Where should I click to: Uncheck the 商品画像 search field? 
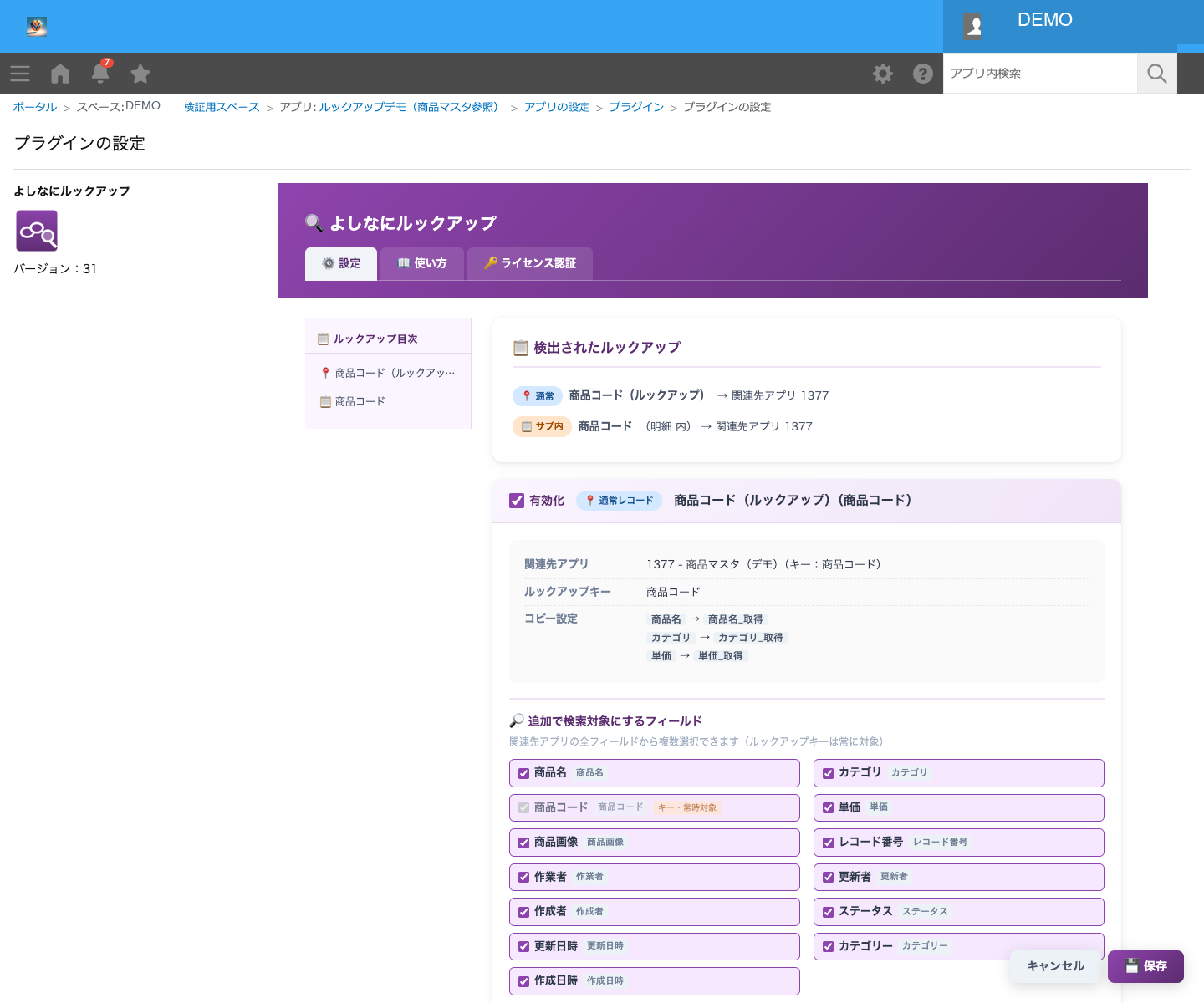tap(523, 843)
